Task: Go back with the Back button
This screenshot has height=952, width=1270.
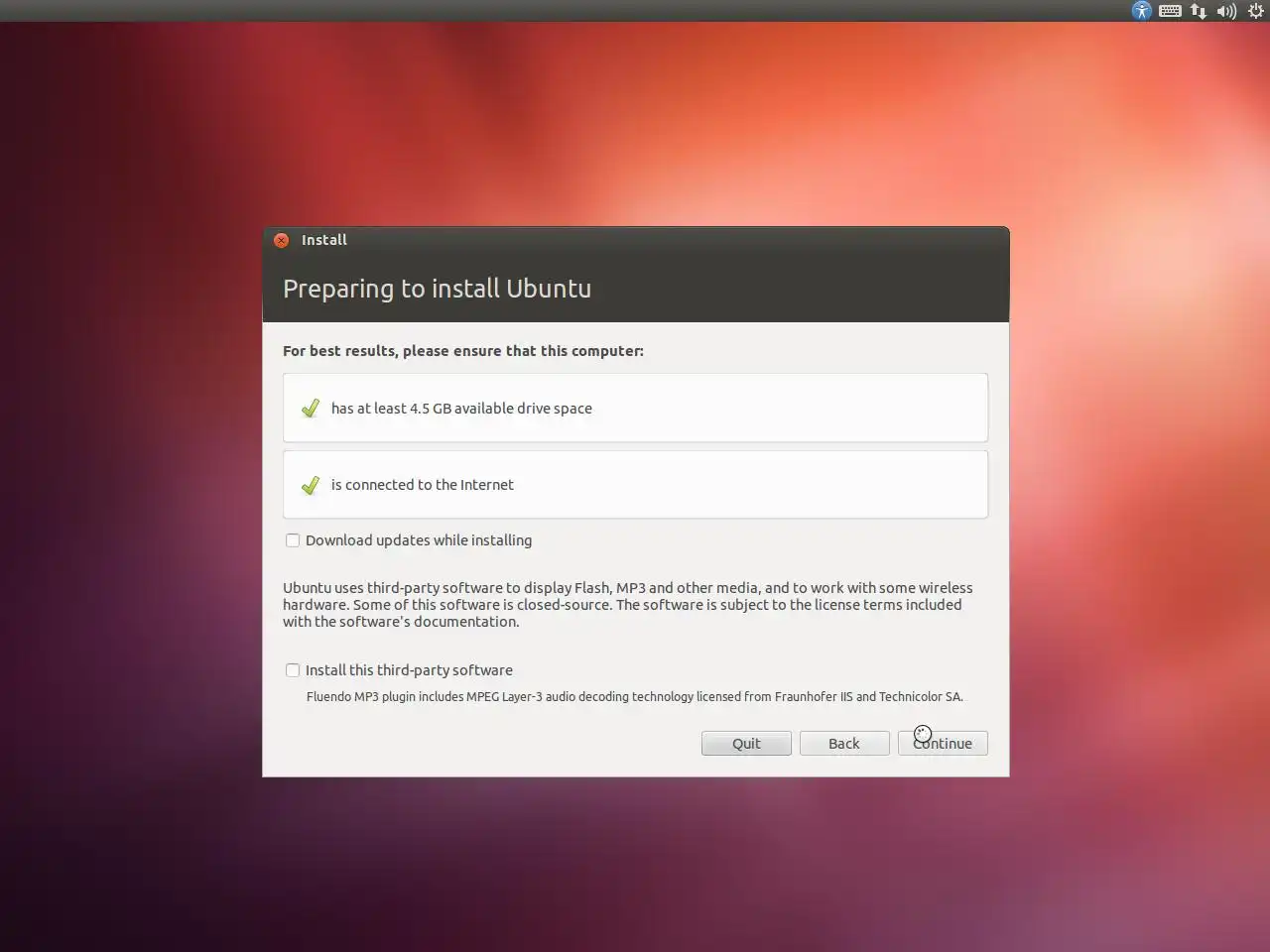Action: 844,744
